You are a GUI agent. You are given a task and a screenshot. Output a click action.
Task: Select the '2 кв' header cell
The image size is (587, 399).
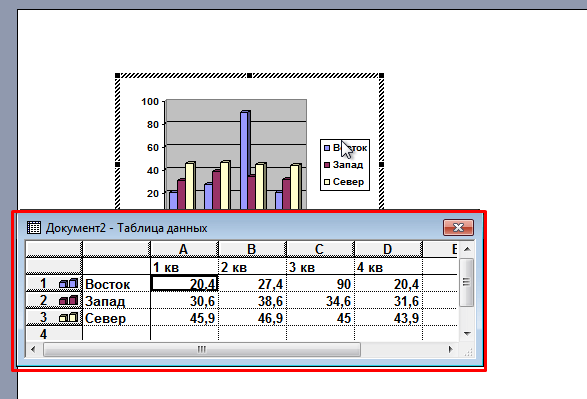(252, 267)
